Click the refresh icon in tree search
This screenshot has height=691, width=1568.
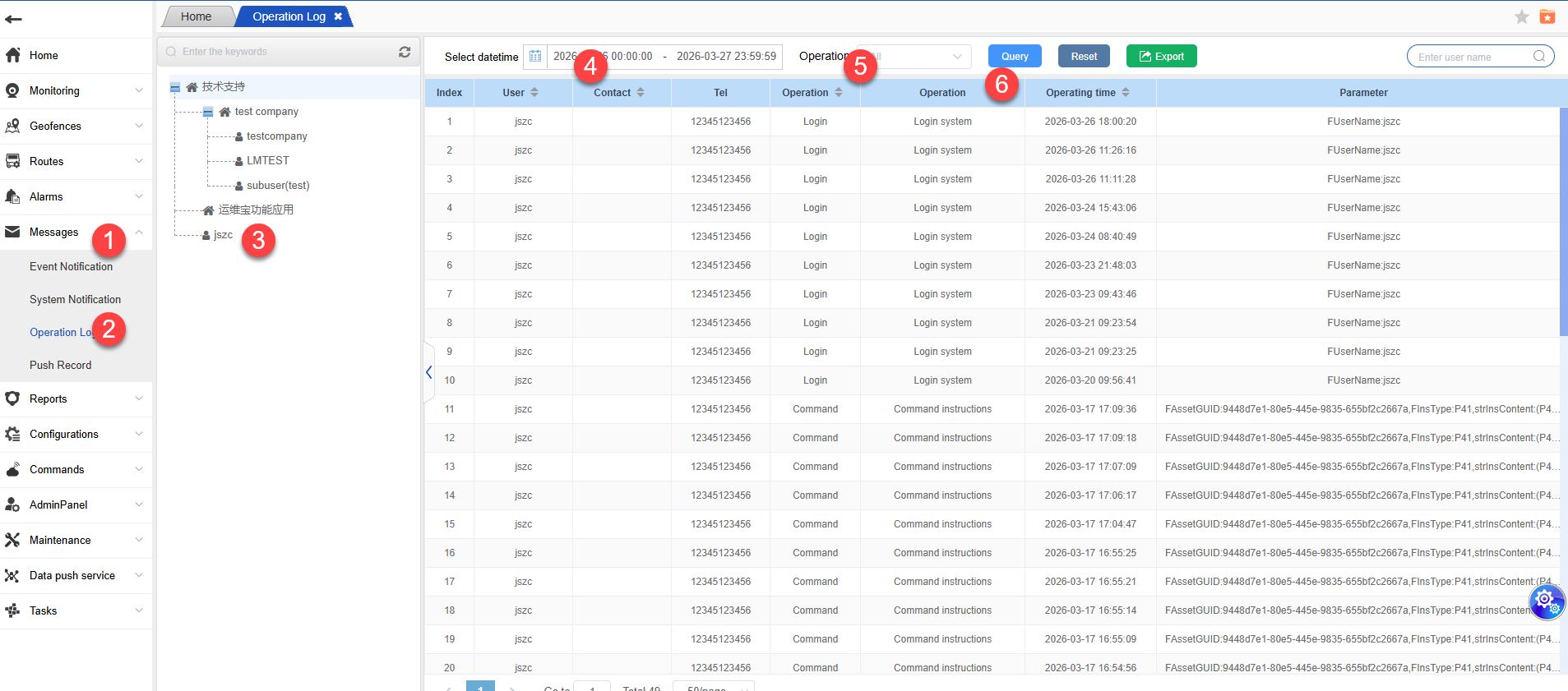(x=405, y=52)
